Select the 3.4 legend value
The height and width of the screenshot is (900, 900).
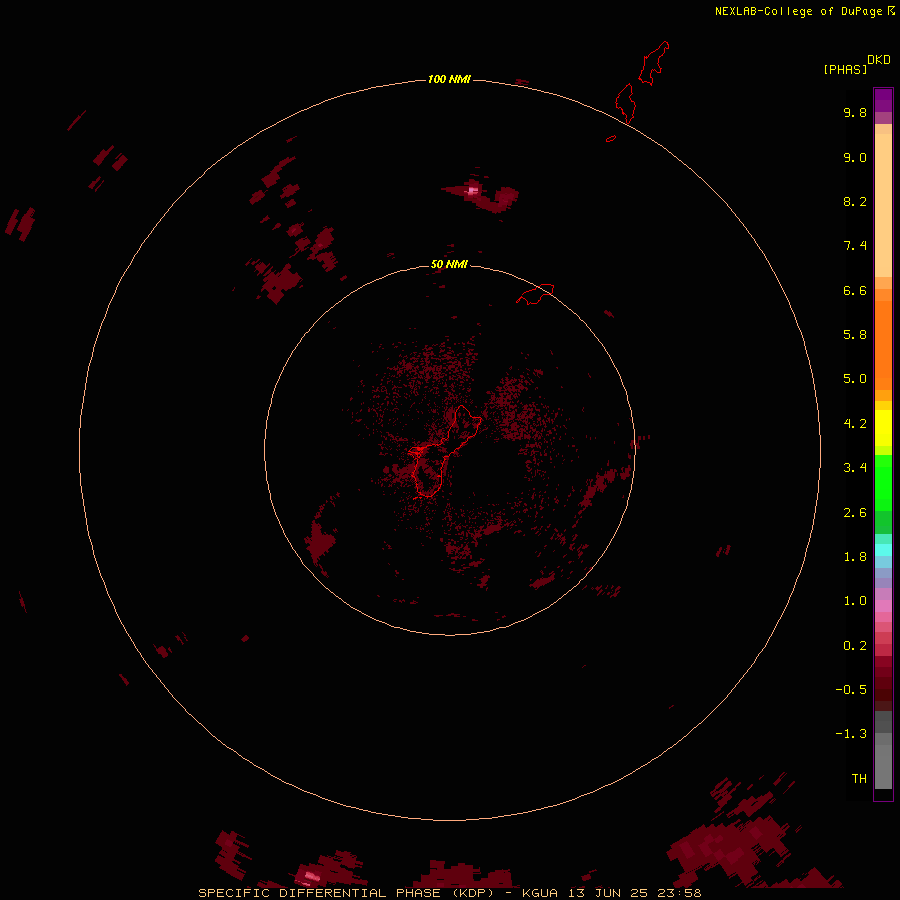pyautogui.click(x=855, y=468)
